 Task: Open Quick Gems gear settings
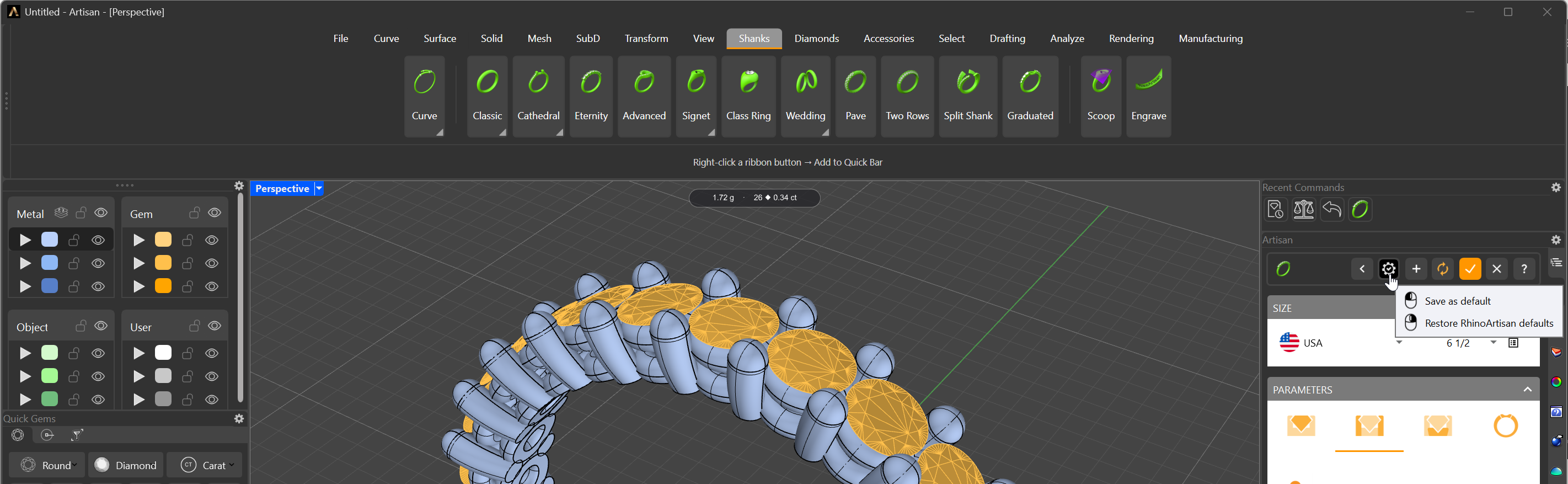click(239, 418)
